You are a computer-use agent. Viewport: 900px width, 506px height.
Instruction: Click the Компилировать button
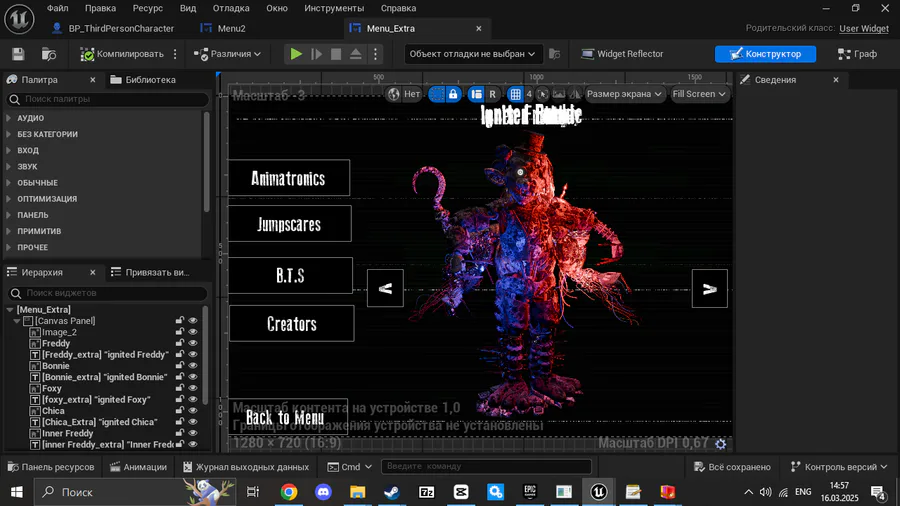122,54
